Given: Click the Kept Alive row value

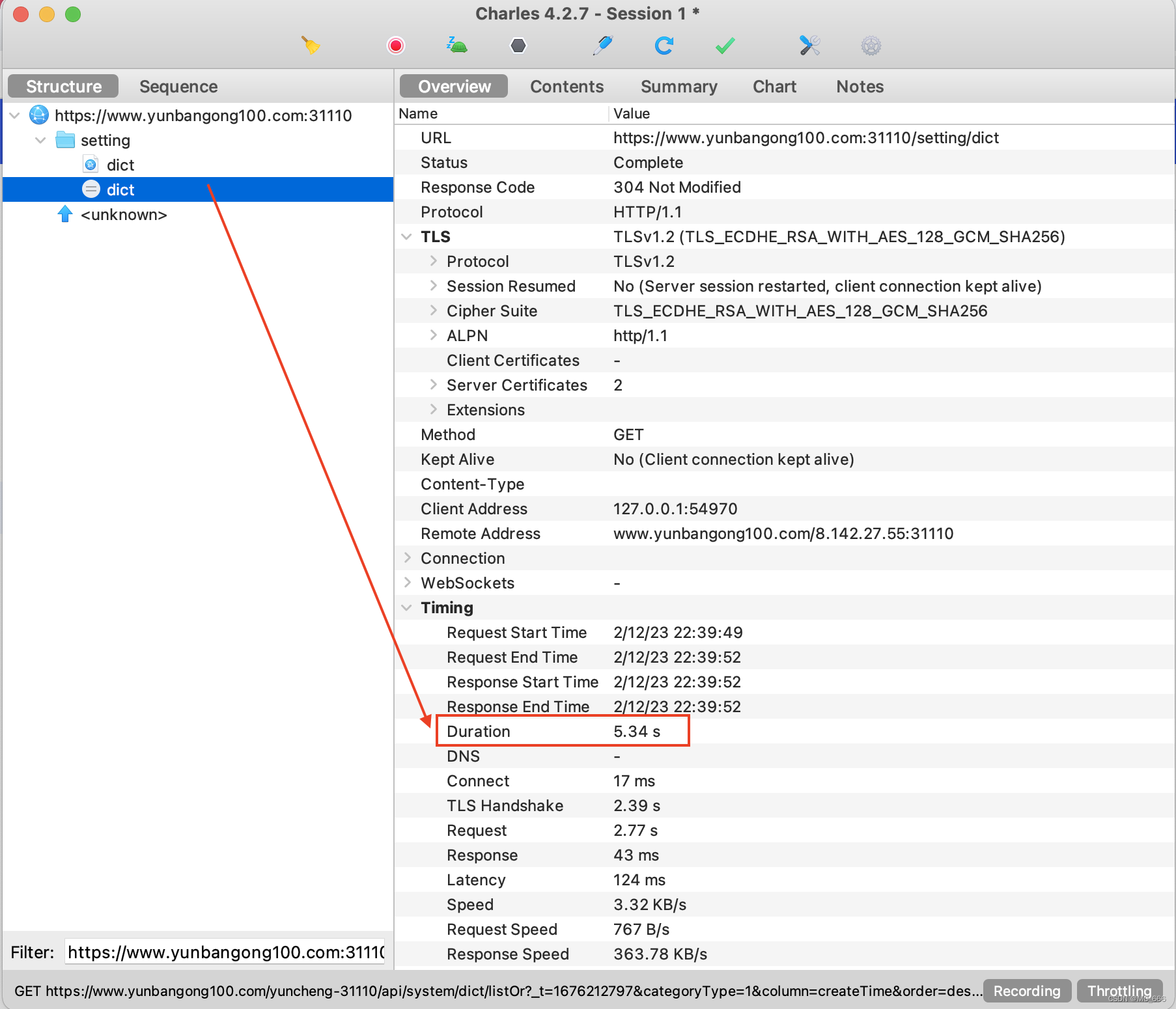Looking at the screenshot, I should pyautogui.click(x=734, y=460).
